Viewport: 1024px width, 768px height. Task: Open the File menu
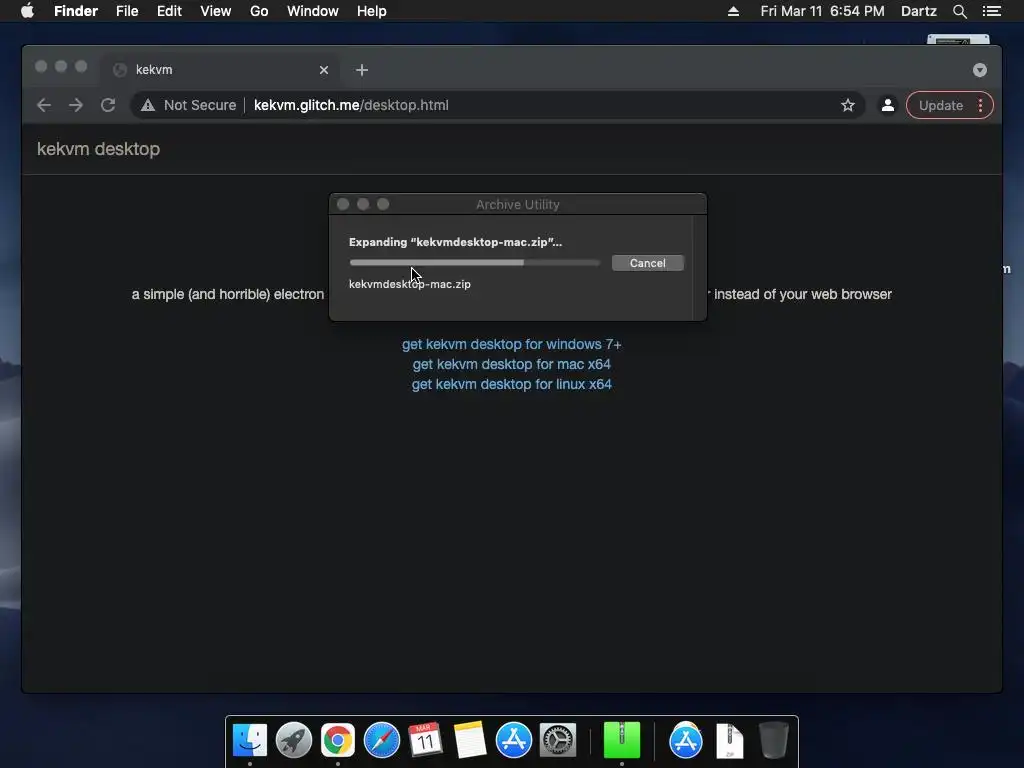click(127, 11)
